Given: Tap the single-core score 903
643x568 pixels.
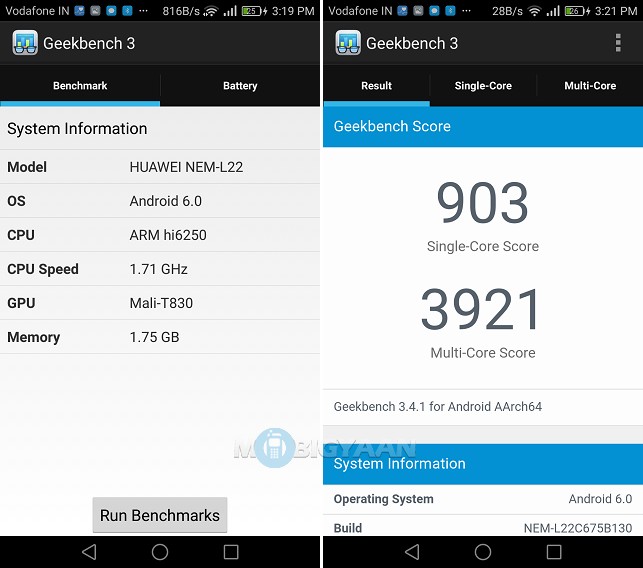Looking at the screenshot, I should [483, 203].
